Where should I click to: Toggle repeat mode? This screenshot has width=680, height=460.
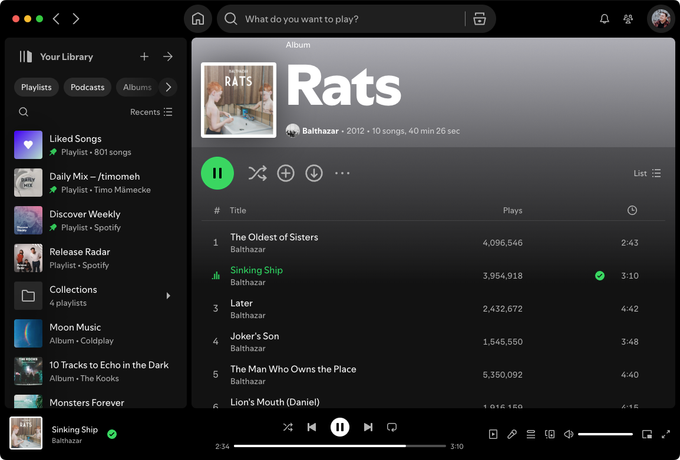[392, 427]
